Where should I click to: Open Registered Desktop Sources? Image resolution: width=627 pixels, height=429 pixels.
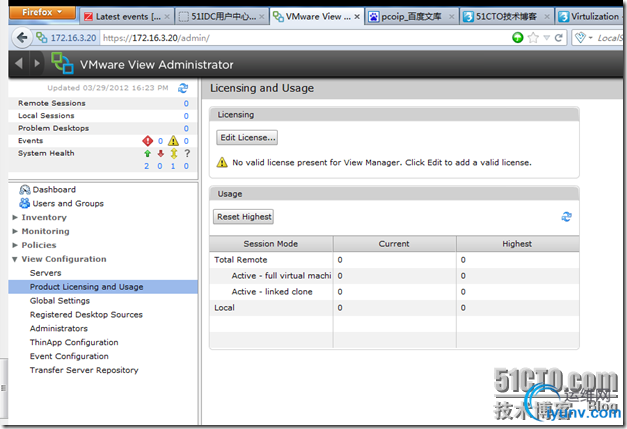coord(86,315)
